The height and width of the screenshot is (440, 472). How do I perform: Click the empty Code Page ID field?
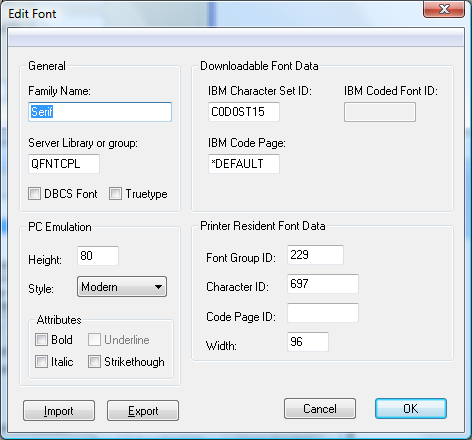coord(323,313)
